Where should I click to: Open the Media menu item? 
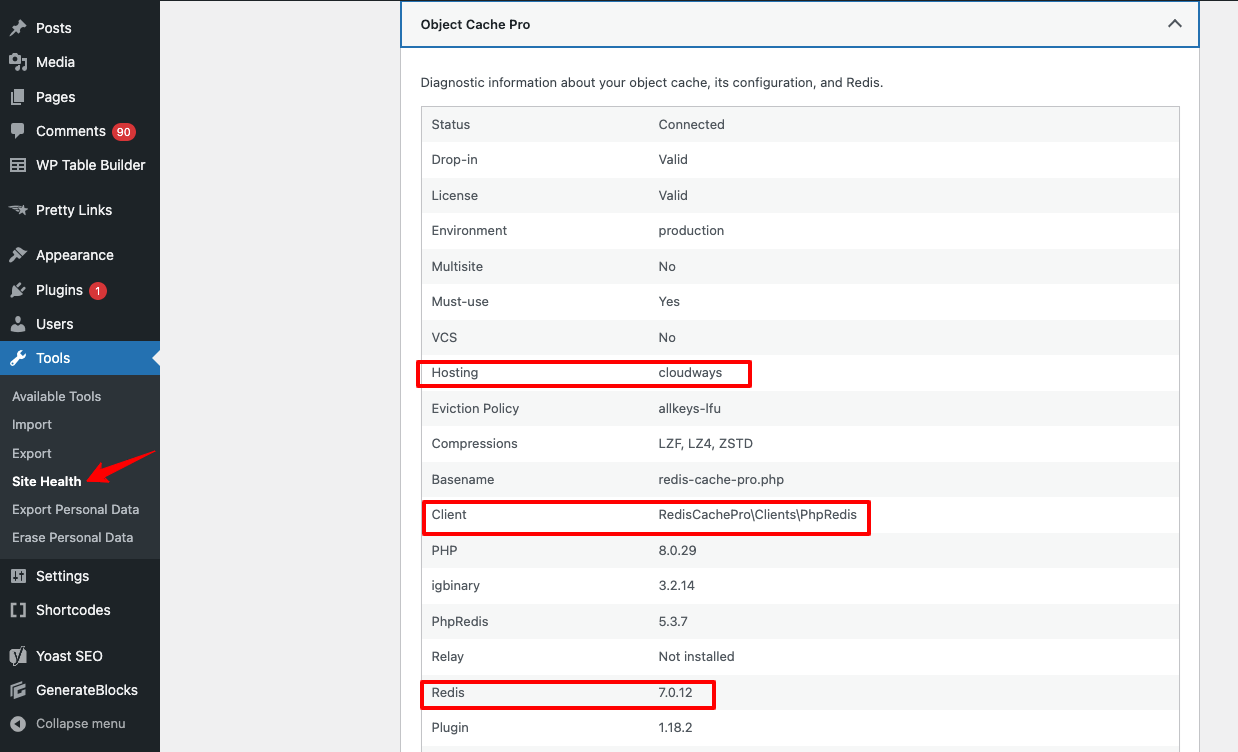coord(80,62)
